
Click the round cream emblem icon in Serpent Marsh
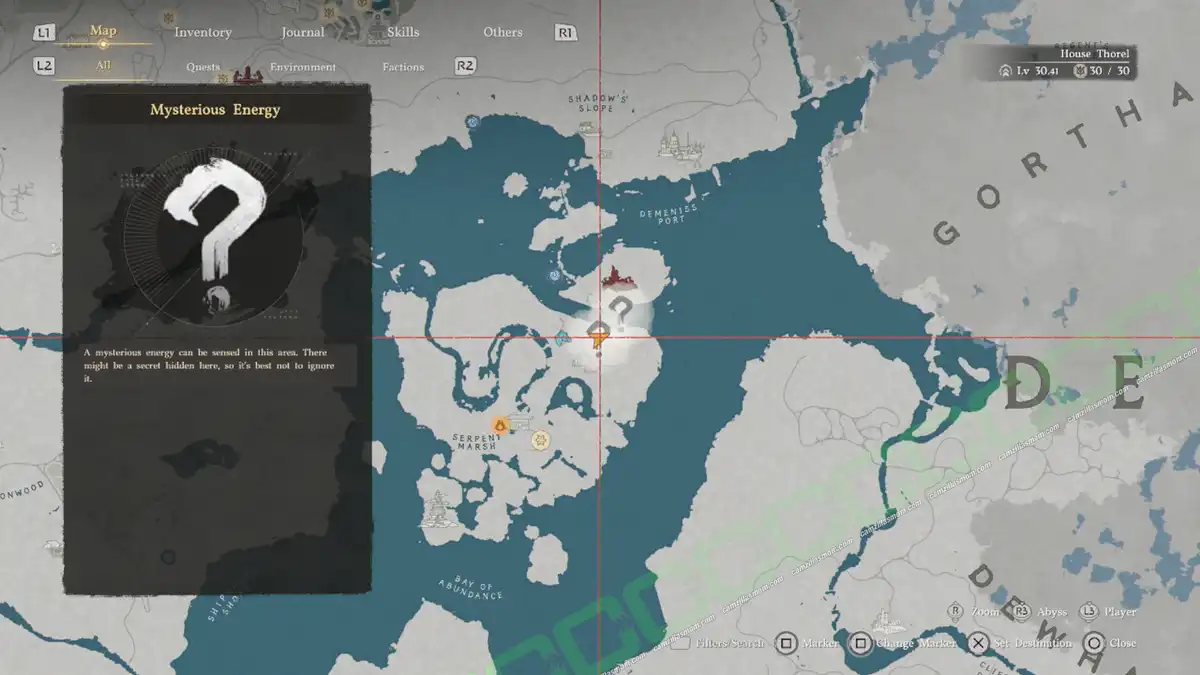(541, 440)
